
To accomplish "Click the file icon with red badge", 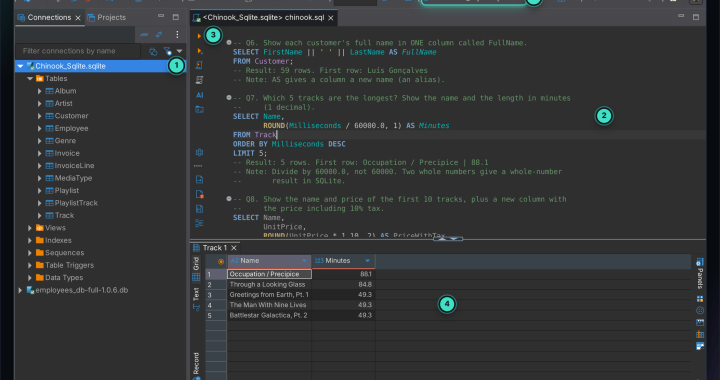I will tap(199, 194).
